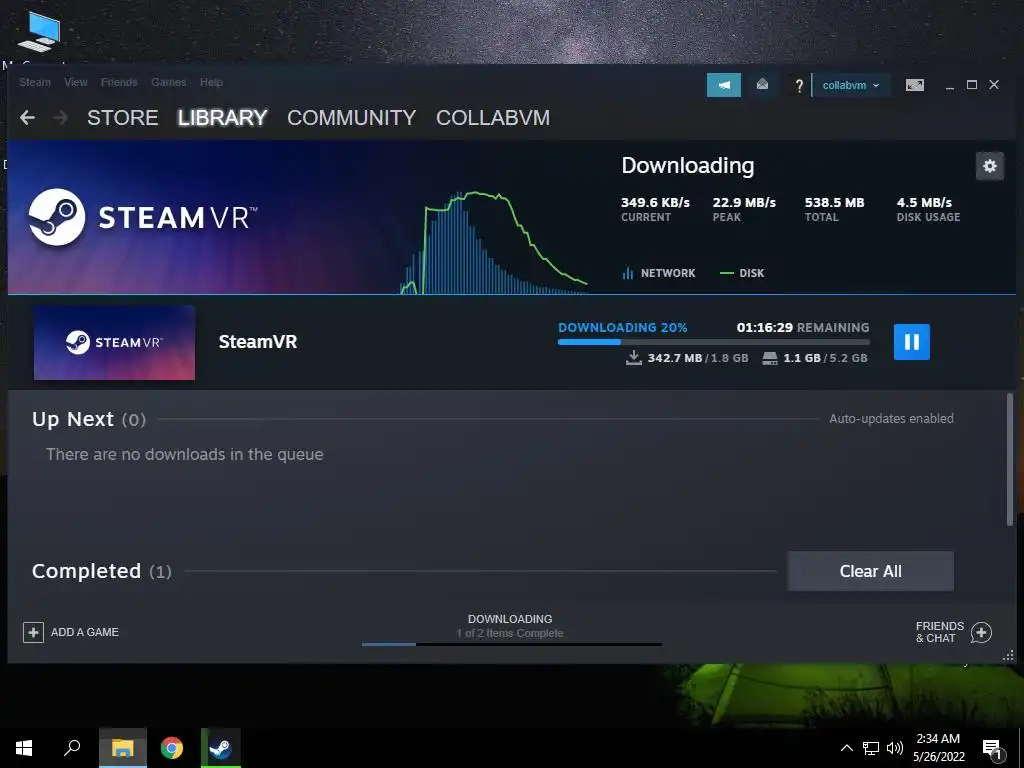1024x768 pixels.
Task: Select the desktop computer icon
Action: point(39,31)
